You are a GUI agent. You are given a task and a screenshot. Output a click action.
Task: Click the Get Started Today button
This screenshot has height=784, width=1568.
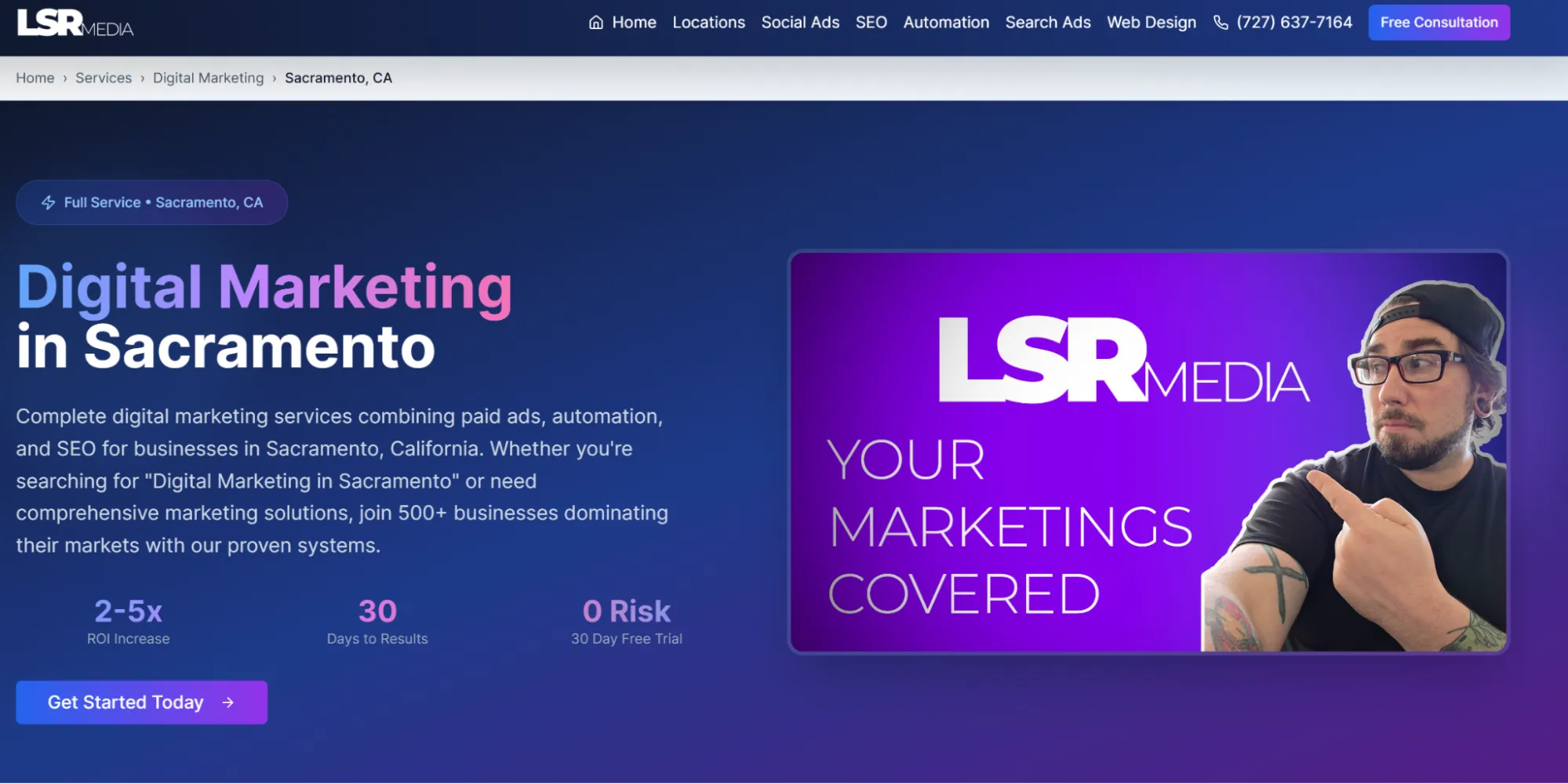tap(141, 702)
